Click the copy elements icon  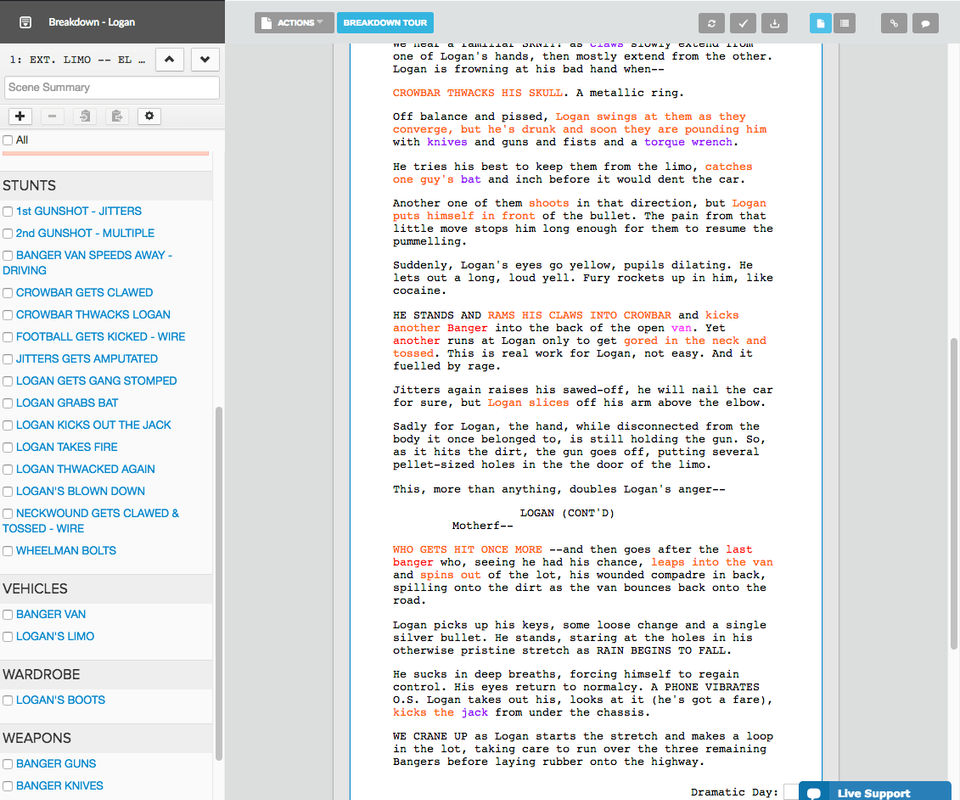[x=85, y=116]
